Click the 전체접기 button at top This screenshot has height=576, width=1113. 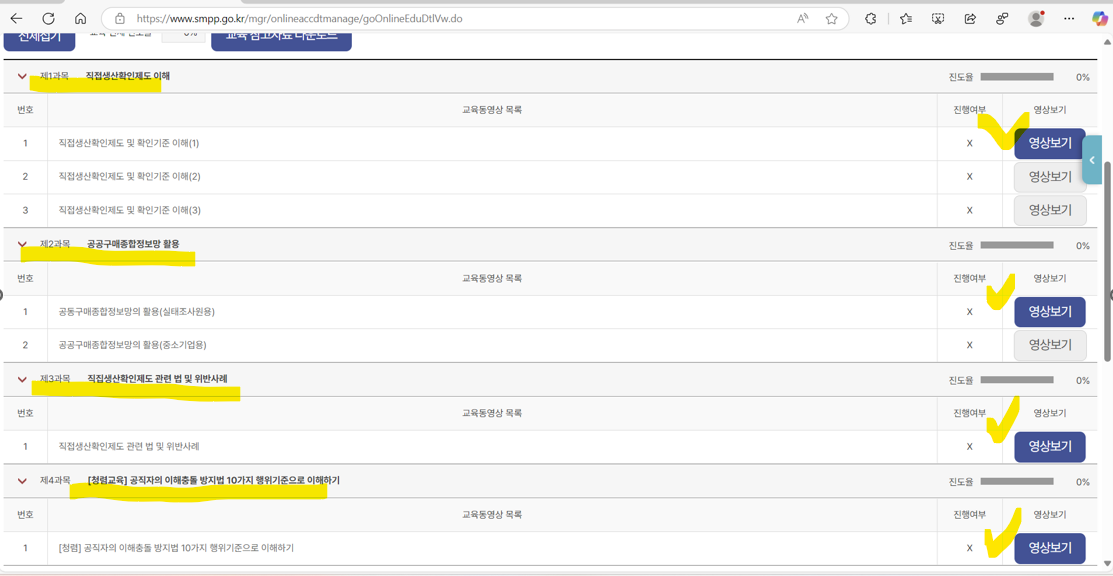click(40, 40)
